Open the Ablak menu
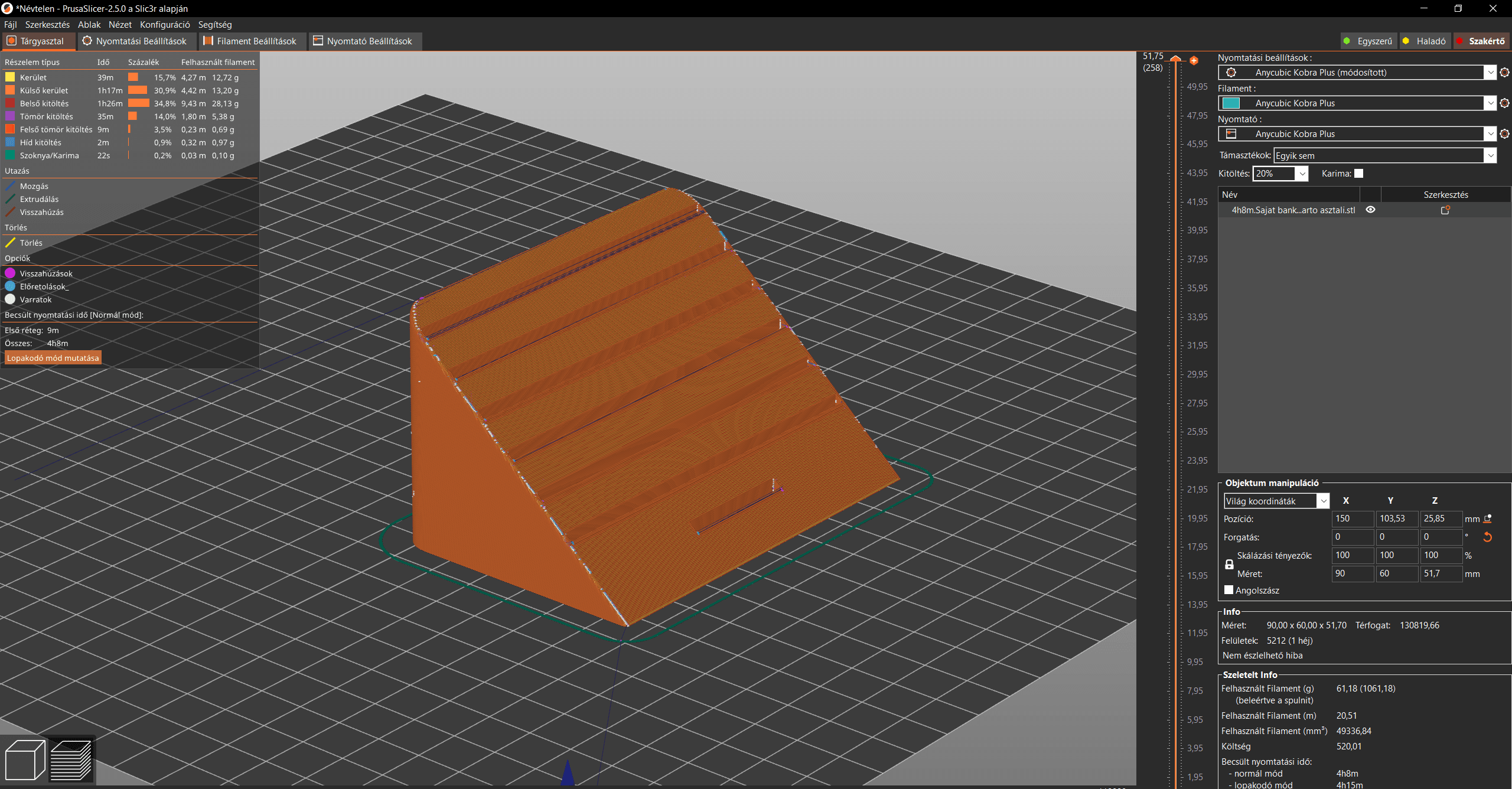The image size is (1512, 789). [89, 25]
